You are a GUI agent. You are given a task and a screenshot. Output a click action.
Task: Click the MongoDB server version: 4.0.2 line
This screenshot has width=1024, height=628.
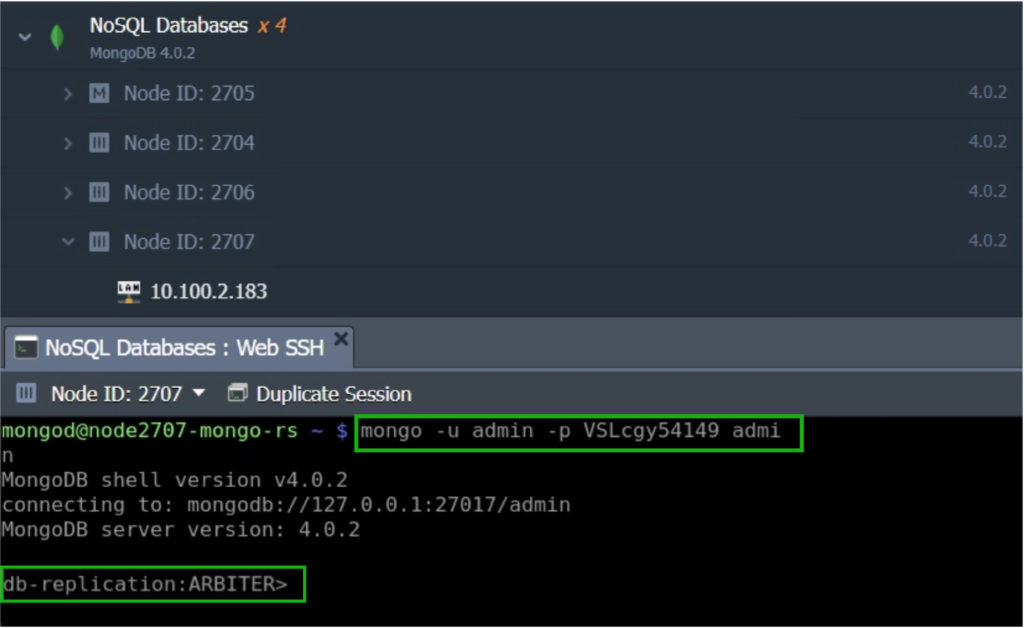point(181,530)
